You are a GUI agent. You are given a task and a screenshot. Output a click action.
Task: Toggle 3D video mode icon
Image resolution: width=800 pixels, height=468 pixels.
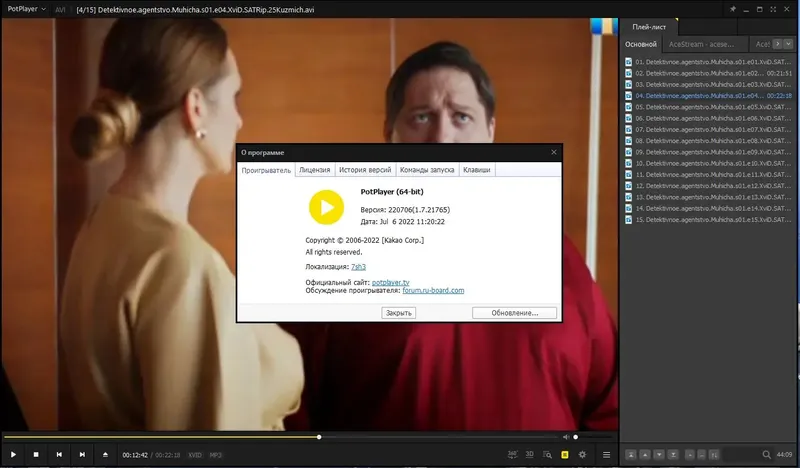click(530, 454)
